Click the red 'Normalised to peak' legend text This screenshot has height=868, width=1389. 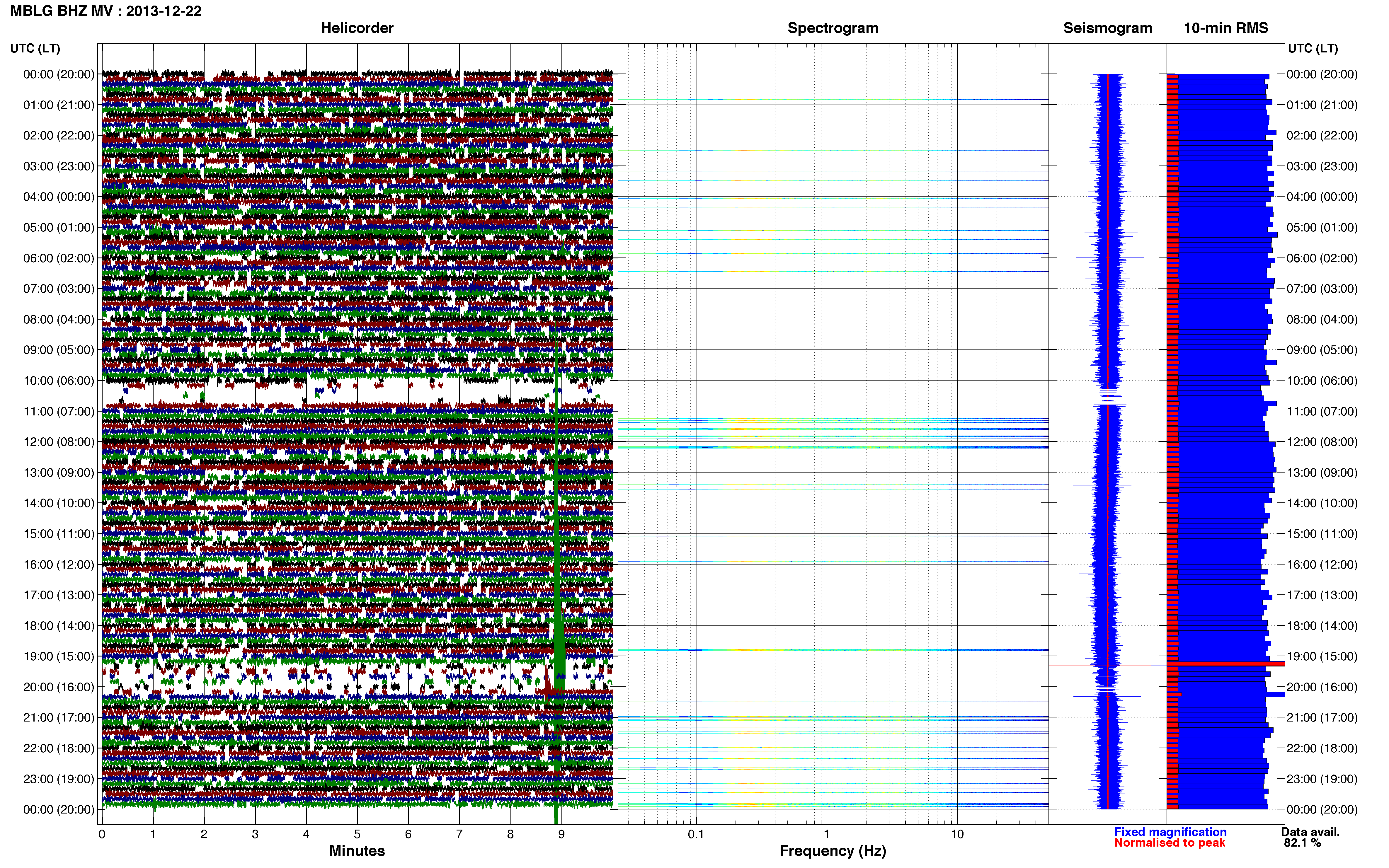[x=1170, y=843]
